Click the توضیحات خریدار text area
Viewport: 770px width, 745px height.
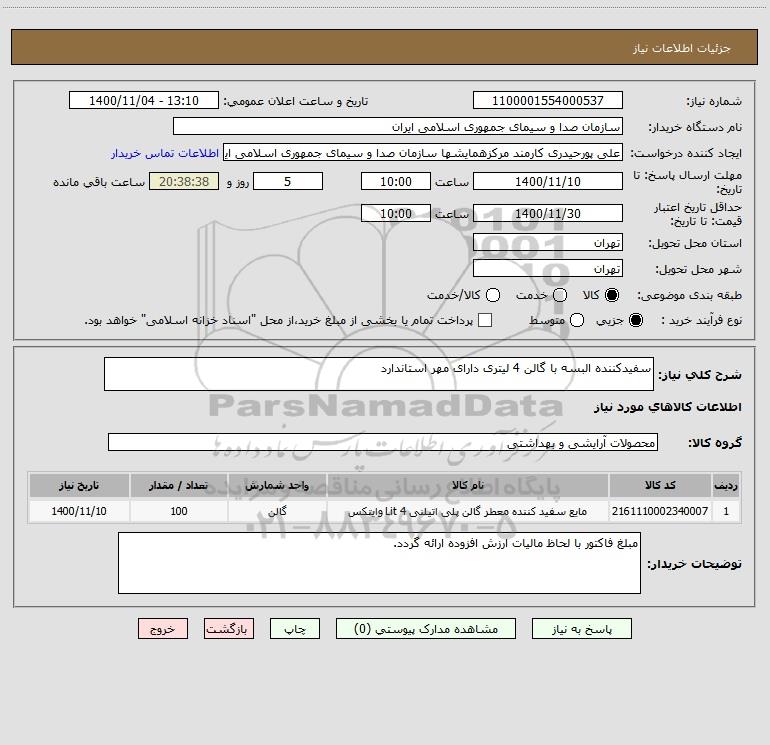(379, 563)
